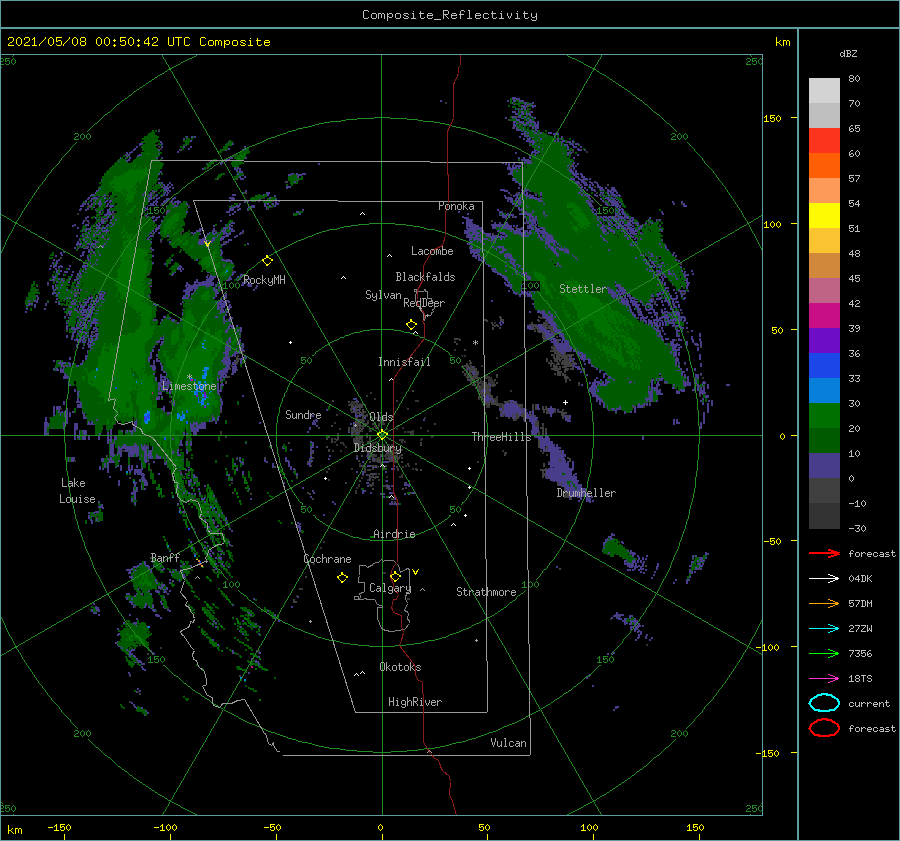Image resolution: width=900 pixels, height=841 pixels.
Task: Click the 150 tick on right axis
Action: pos(772,118)
